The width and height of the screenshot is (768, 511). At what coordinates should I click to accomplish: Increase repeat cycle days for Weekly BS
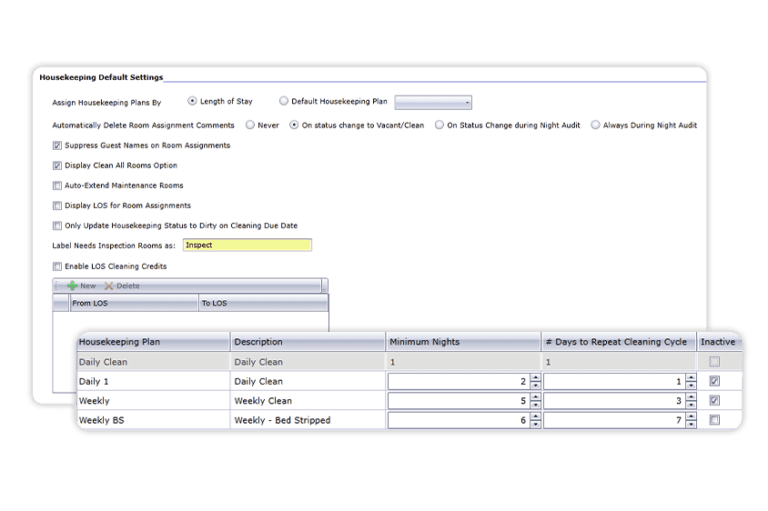(693, 415)
